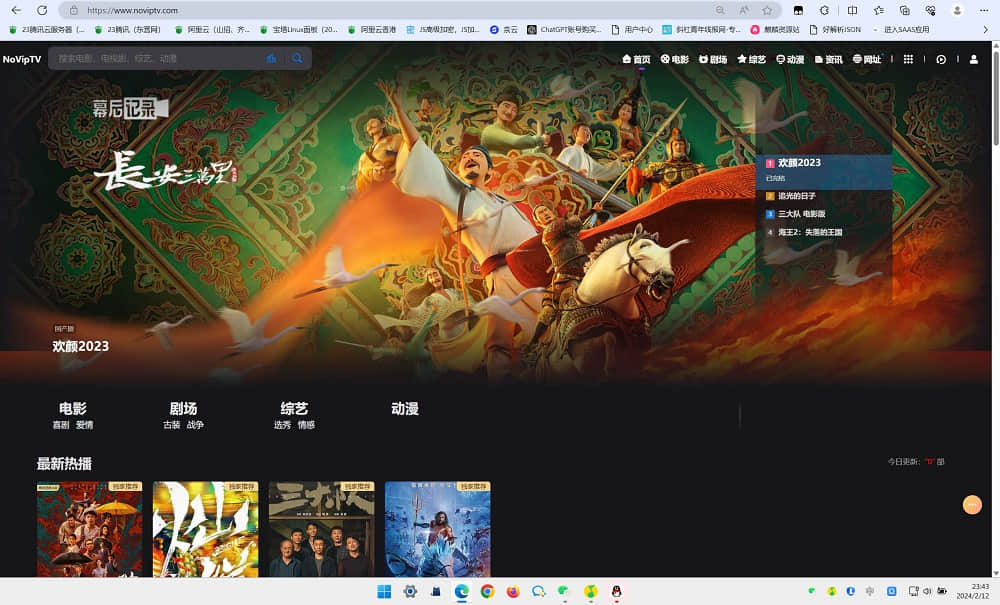Image resolution: width=1000 pixels, height=605 pixels.
Task: Switch to Microsoft Edge in taskbar
Action: pos(462,592)
